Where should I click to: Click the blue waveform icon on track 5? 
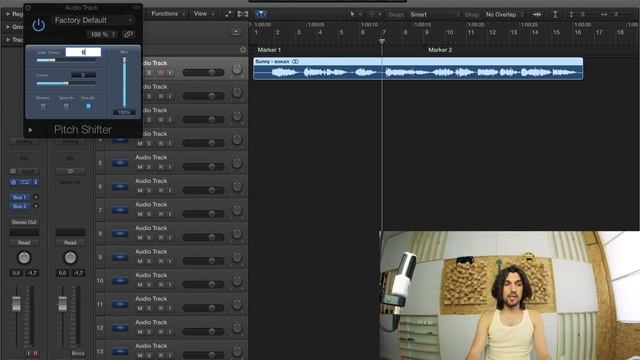click(x=120, y=163)
